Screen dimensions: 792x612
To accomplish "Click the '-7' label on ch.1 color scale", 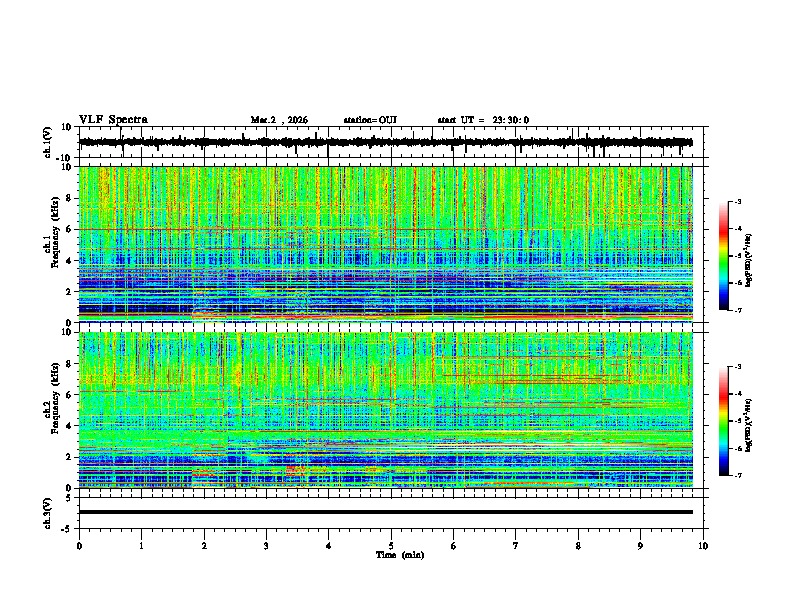I will [738, 310].
